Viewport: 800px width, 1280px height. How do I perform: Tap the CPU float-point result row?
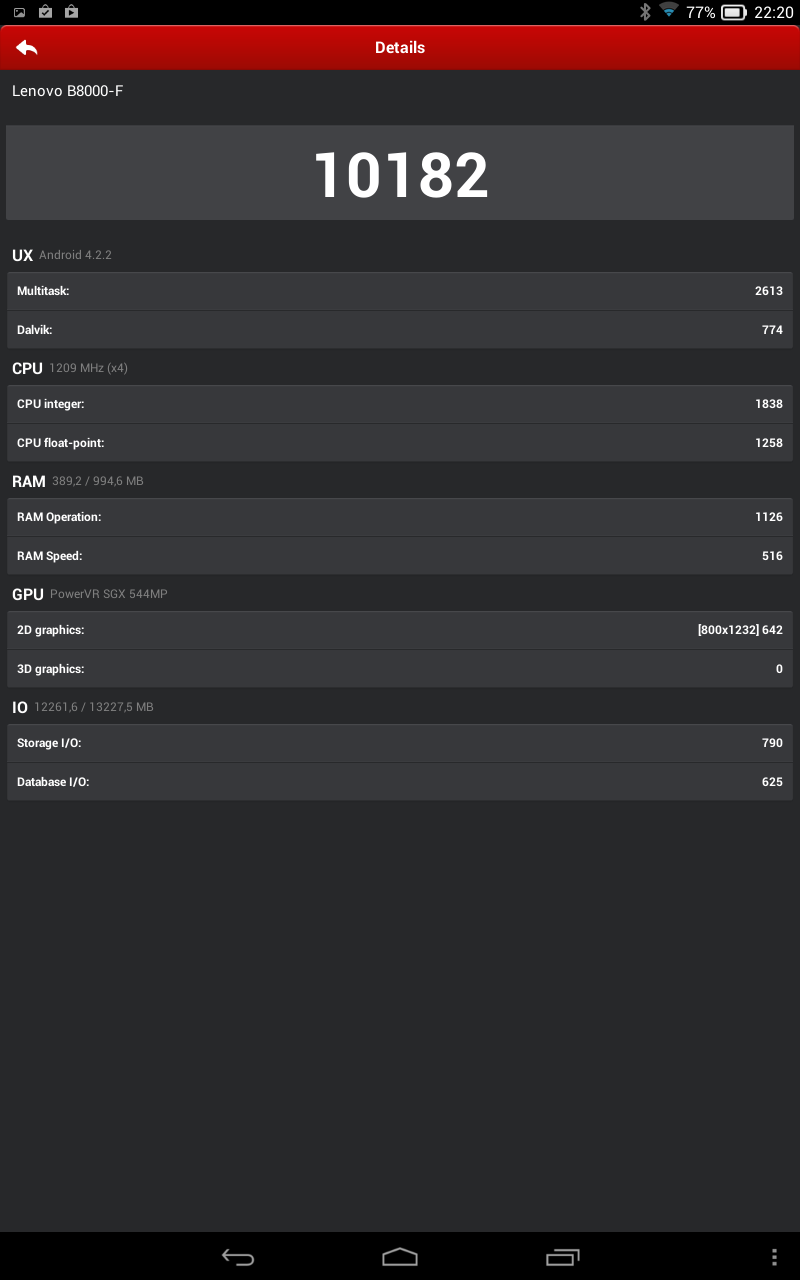(400, 442)
